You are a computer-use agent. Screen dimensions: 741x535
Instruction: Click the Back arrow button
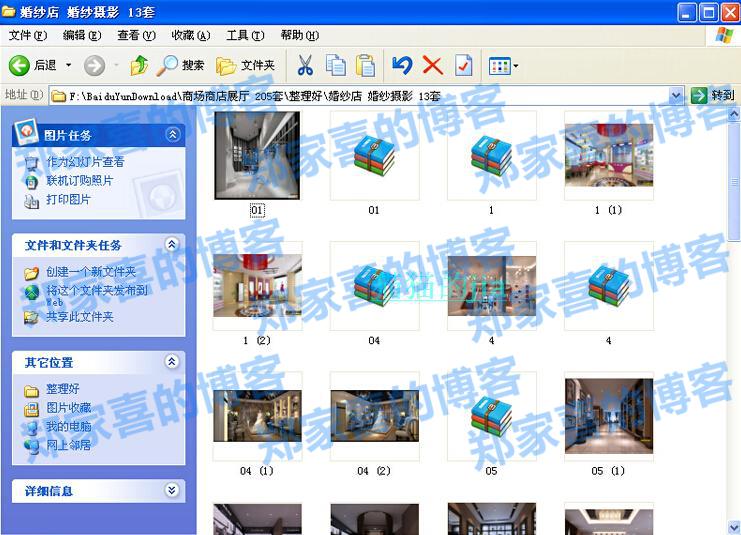tap(19, 65)
